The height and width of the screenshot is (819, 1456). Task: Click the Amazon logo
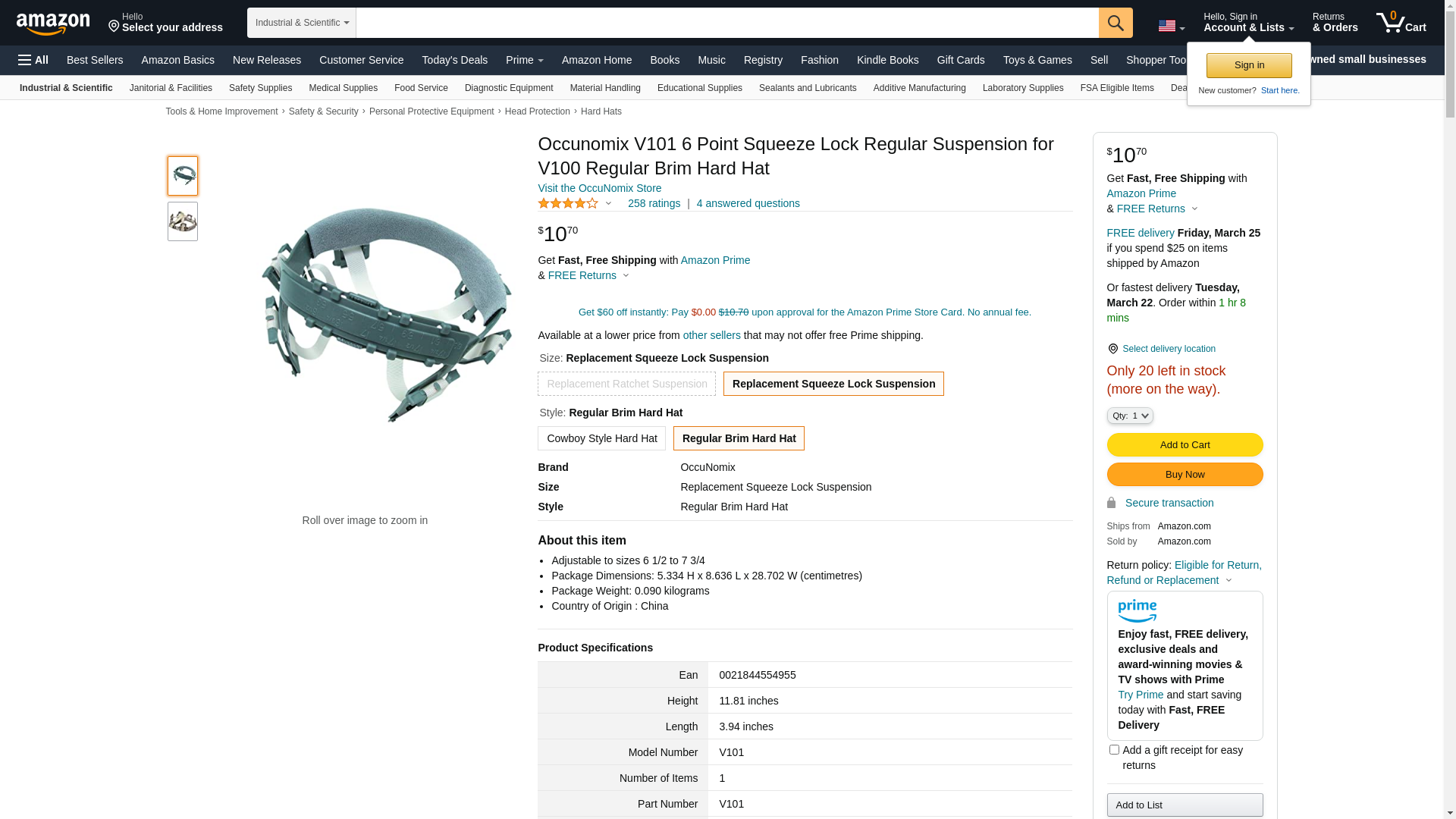[53, 24]
